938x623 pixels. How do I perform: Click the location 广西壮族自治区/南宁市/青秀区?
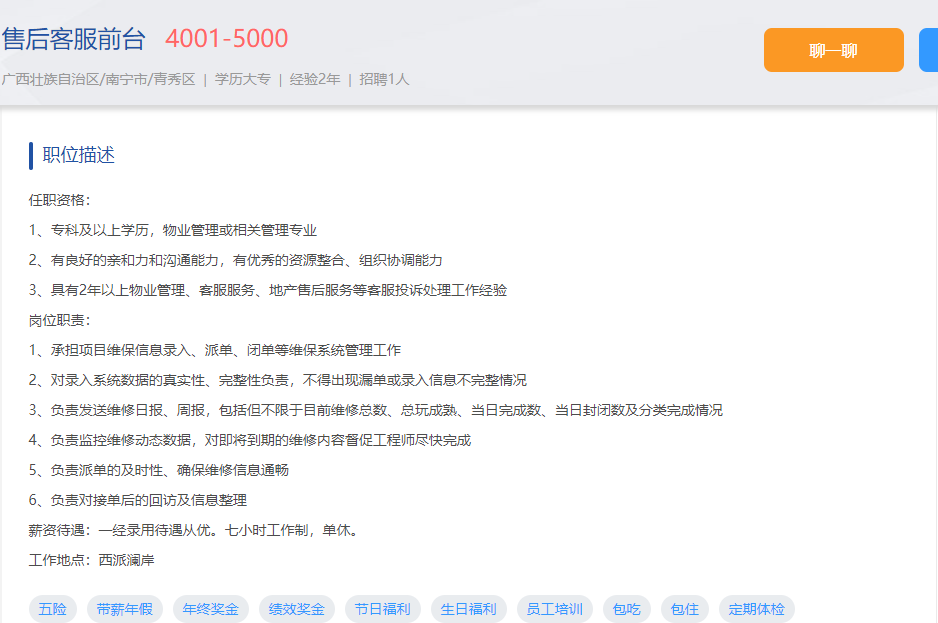coord(98,79)
